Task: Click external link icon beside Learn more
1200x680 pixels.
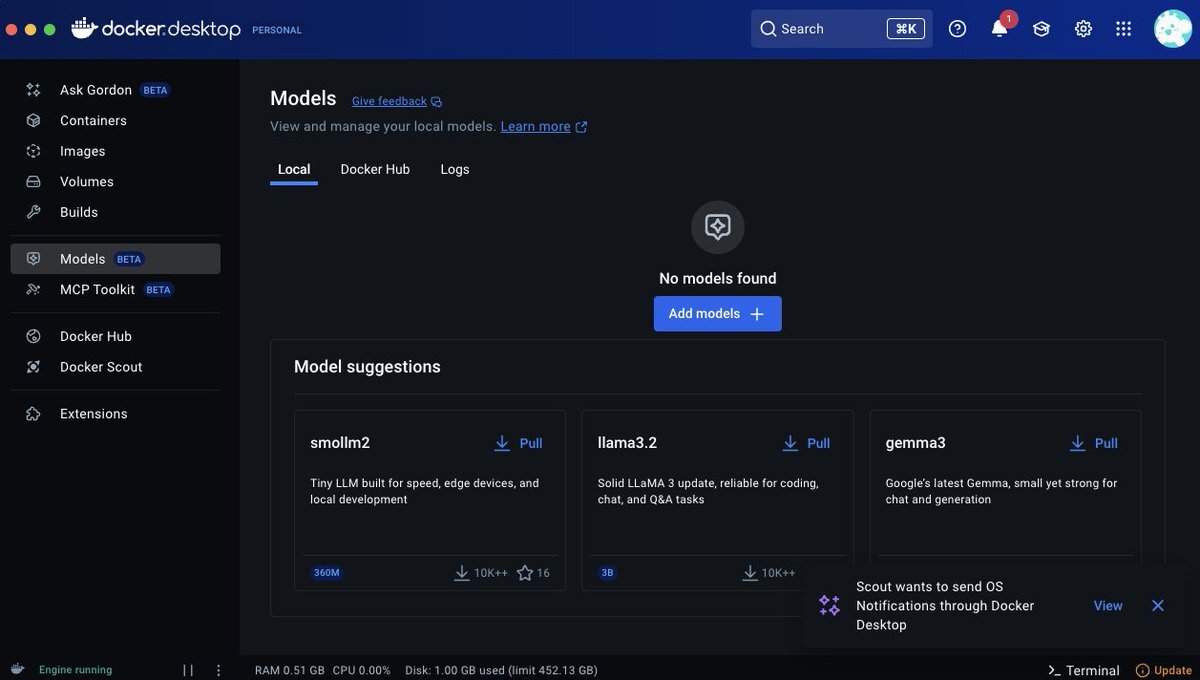Action: click(x=581, y=127)
